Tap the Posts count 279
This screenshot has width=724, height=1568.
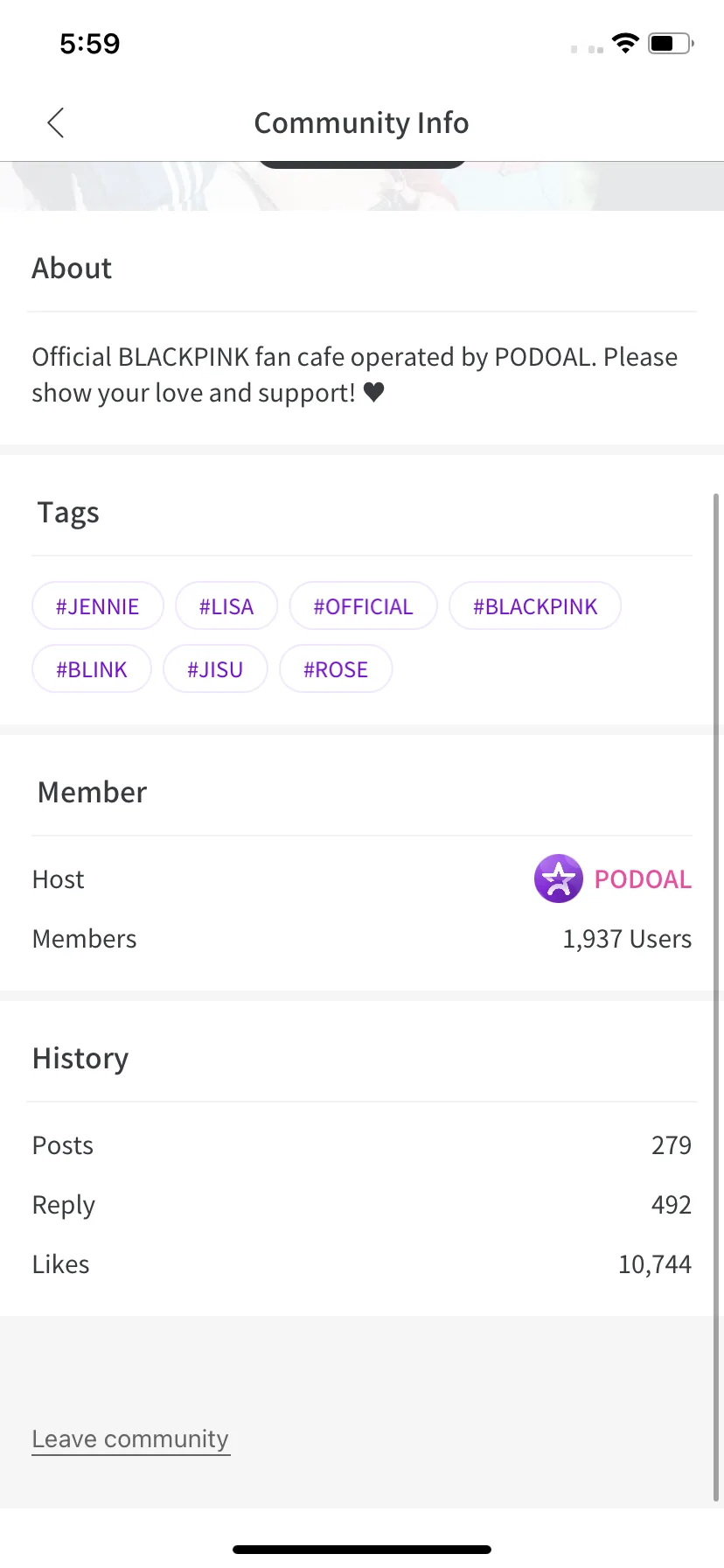tap(671, 1145)
